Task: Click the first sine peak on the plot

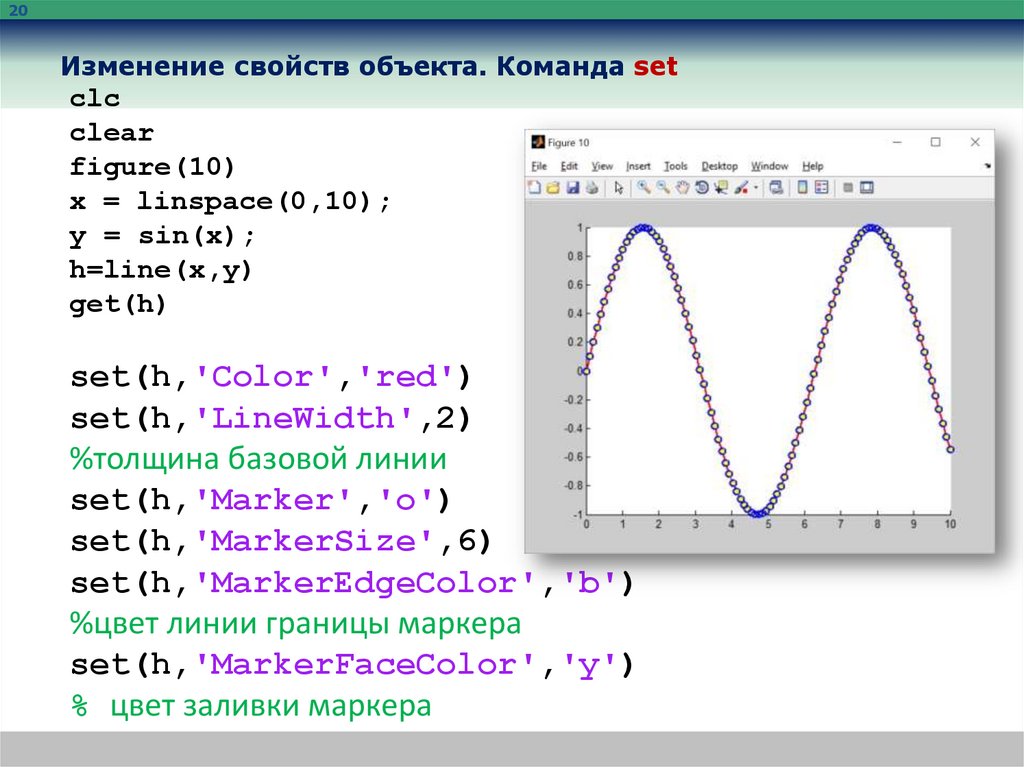Action: [x=643, y=228]
